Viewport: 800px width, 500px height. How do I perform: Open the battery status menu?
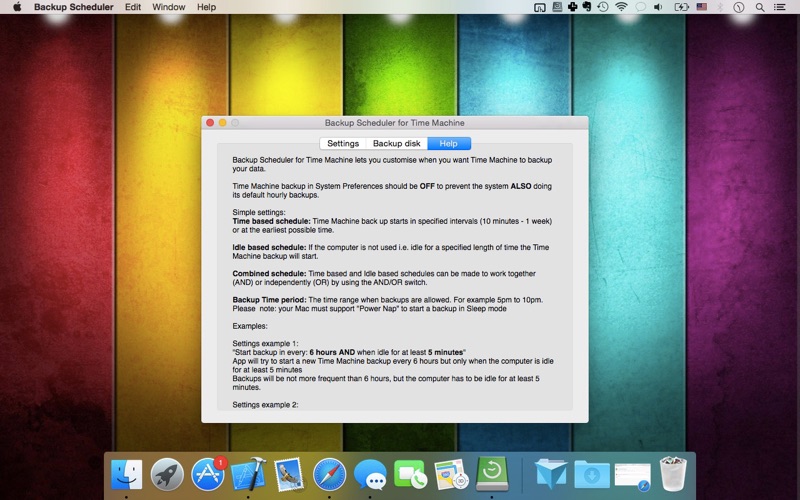tap(682, 7)
